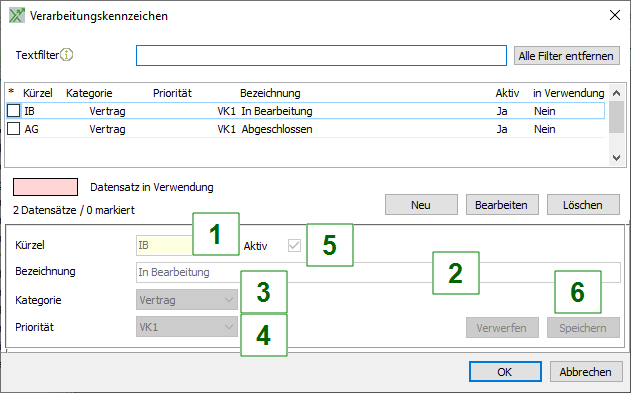Close the Verarbeitungskennzeichen dialog
This screenshot has width=631, height=393.
click(x=615, y=15)
